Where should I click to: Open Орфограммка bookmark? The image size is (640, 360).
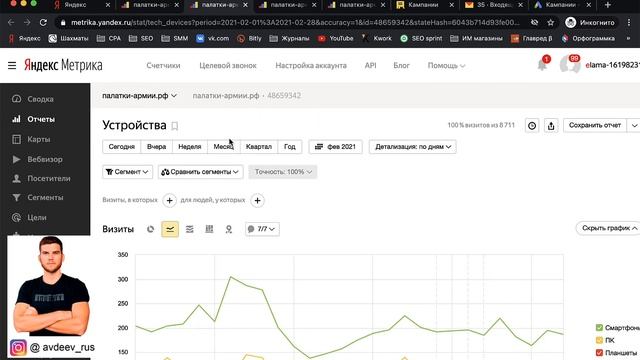(x=588, y=38)
